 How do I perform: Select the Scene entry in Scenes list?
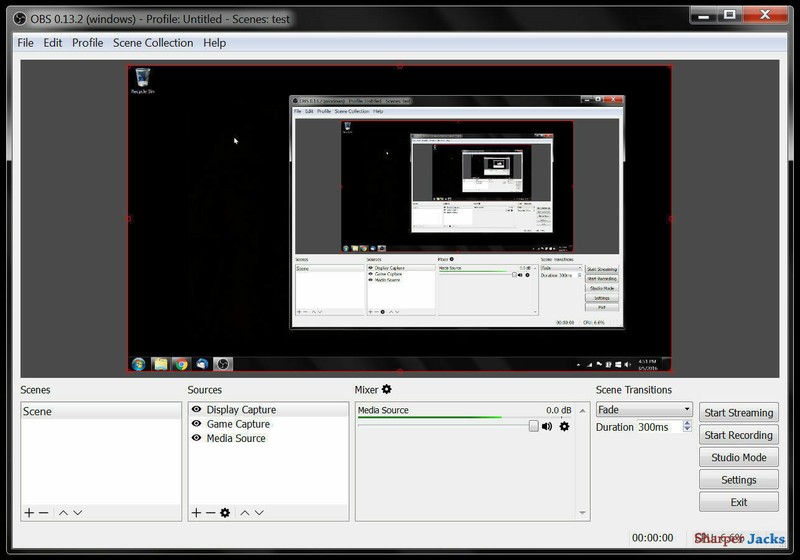101,411
